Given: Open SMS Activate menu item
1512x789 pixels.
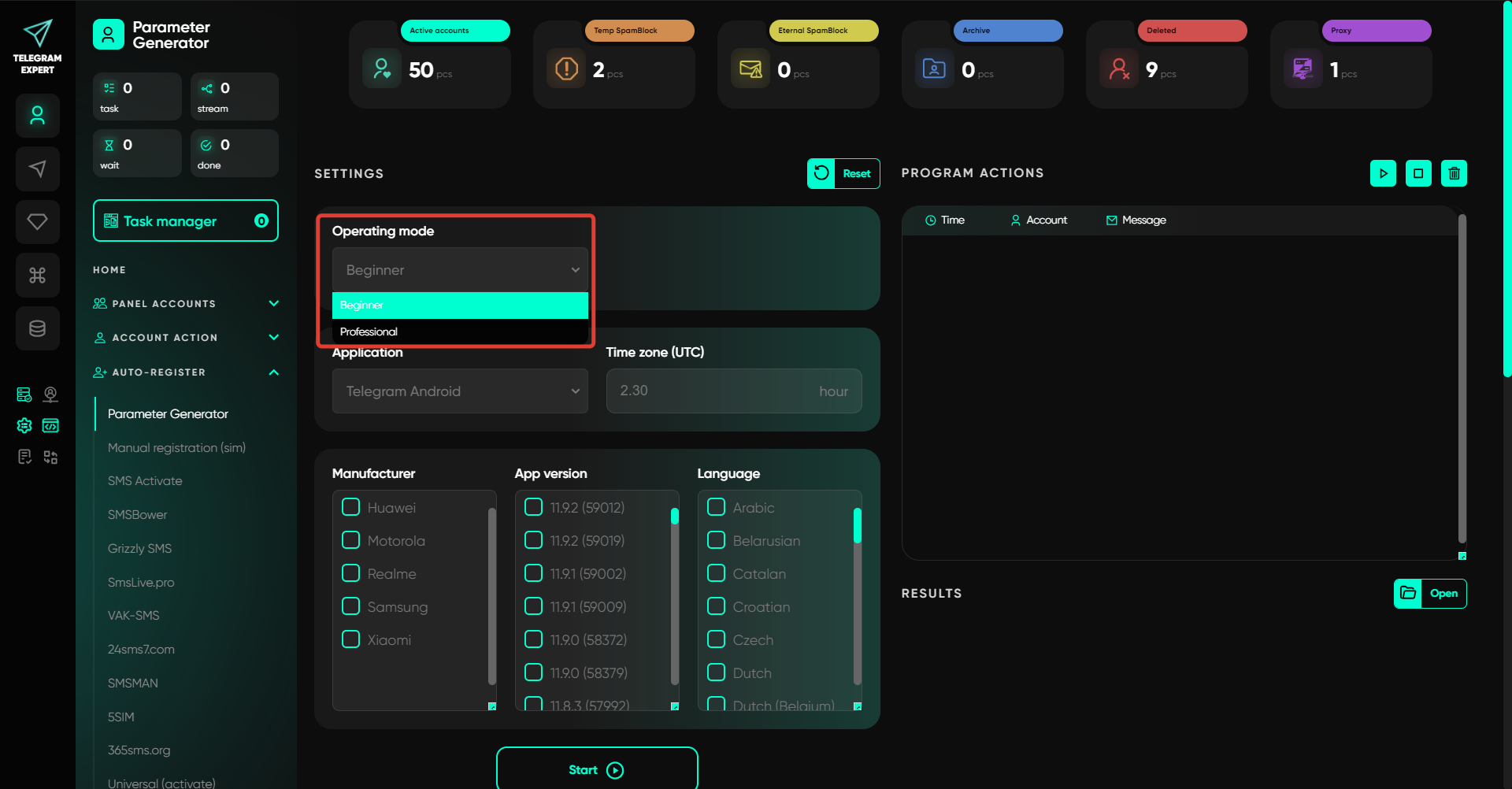Looking at the screenshot, I should [145, 481].
